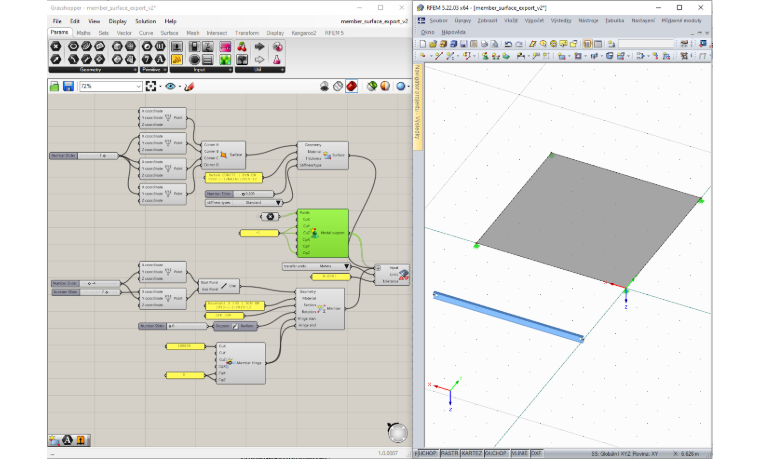Toggle the orange half sphere document preview settings

click(x=385, y=86)
